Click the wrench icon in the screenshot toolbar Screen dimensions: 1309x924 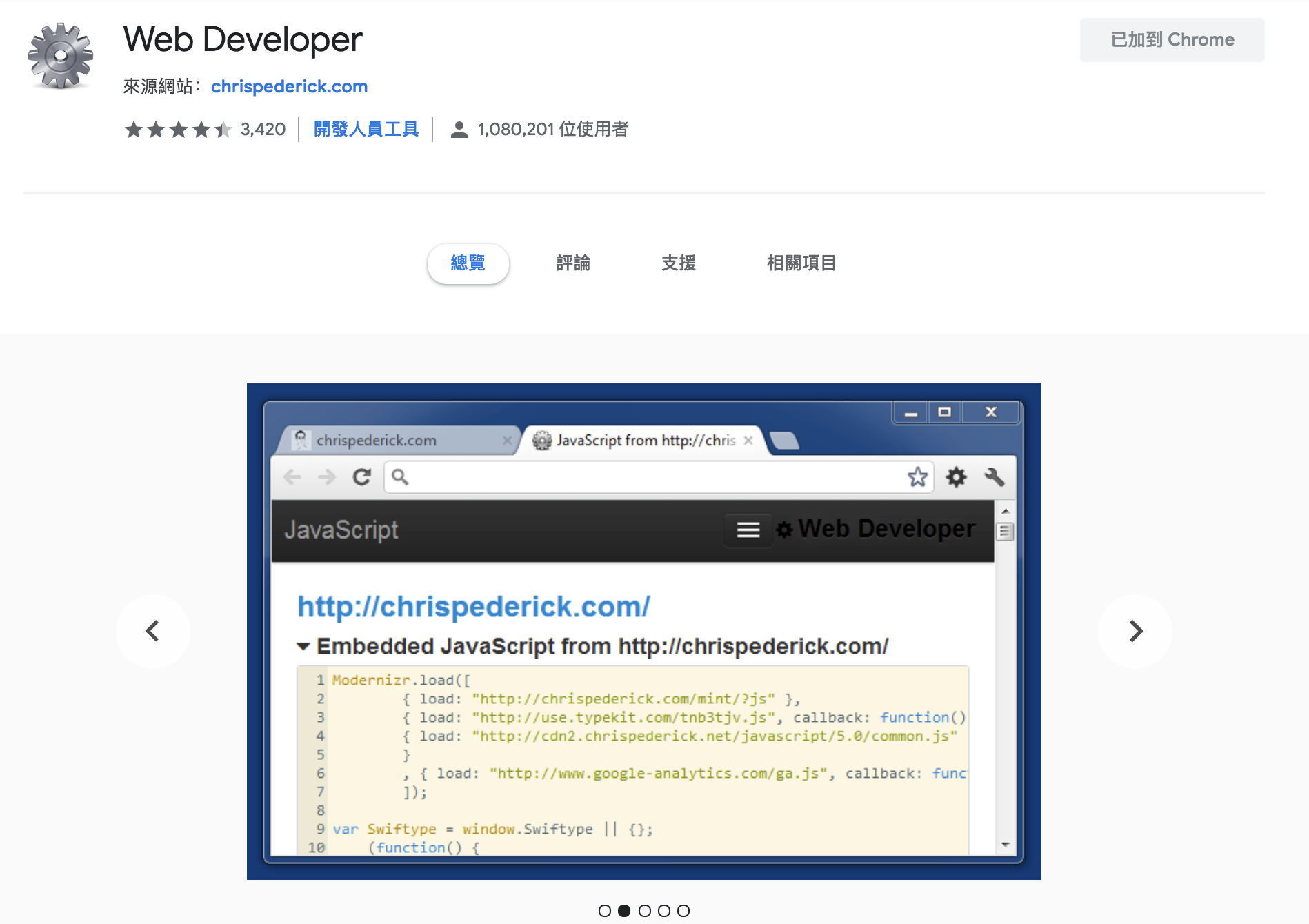[994, 476]
